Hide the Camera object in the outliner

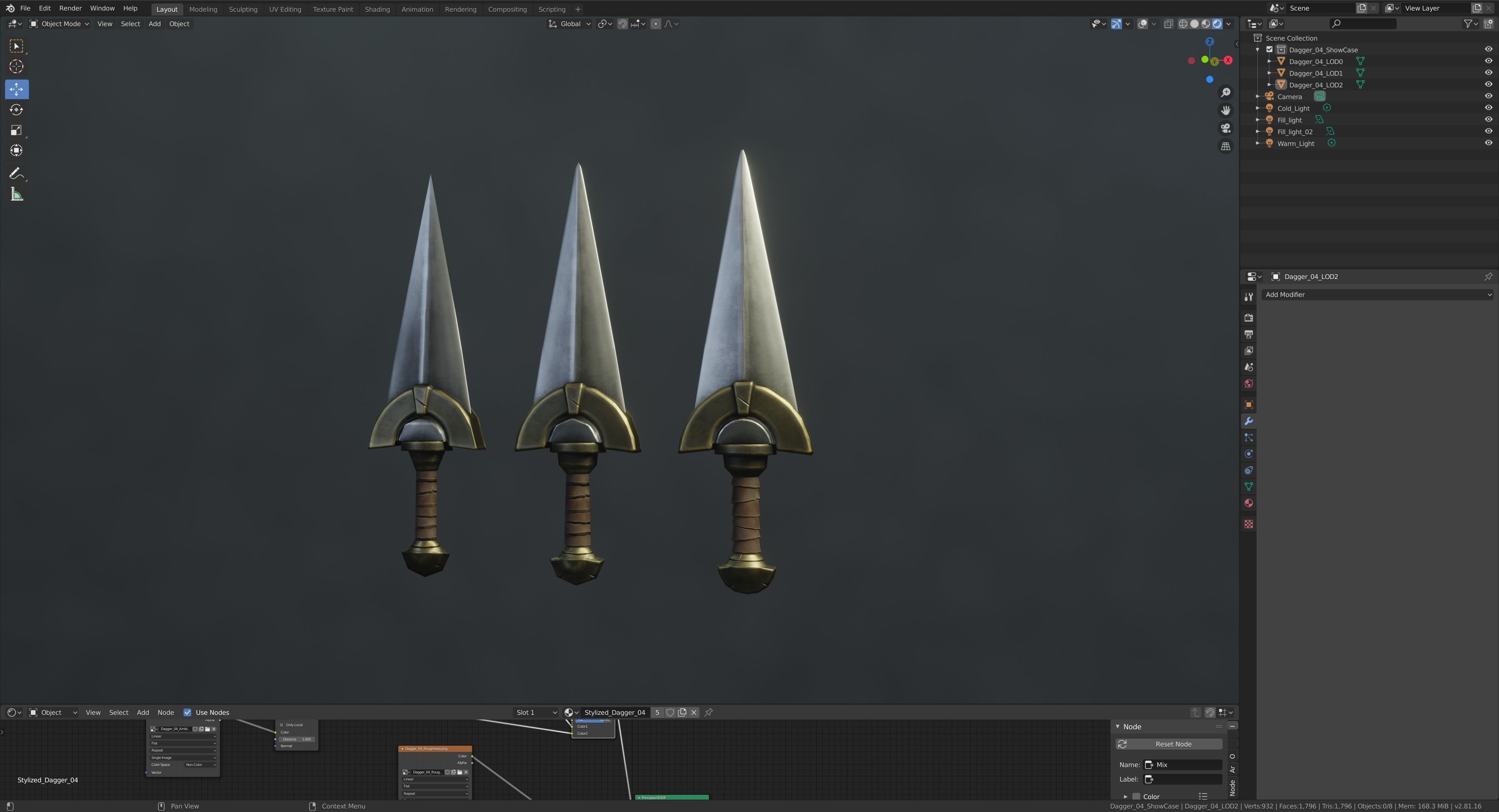[1488, 96]
